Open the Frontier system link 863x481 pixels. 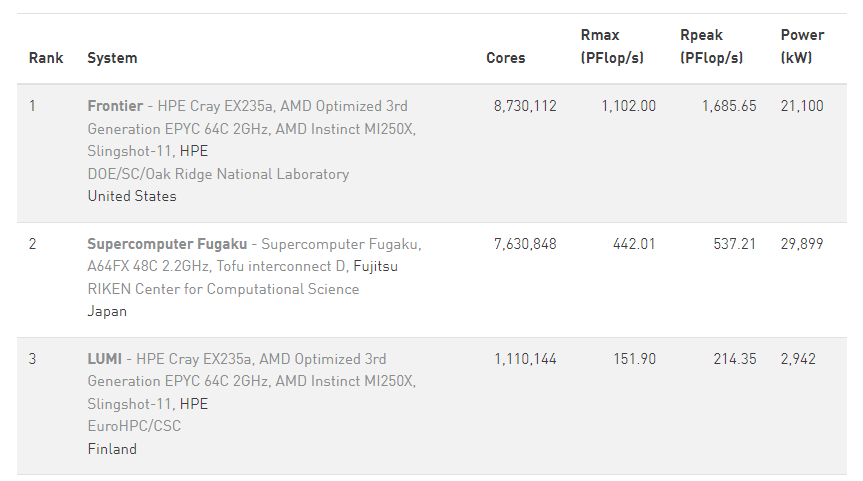click(115, 106)
